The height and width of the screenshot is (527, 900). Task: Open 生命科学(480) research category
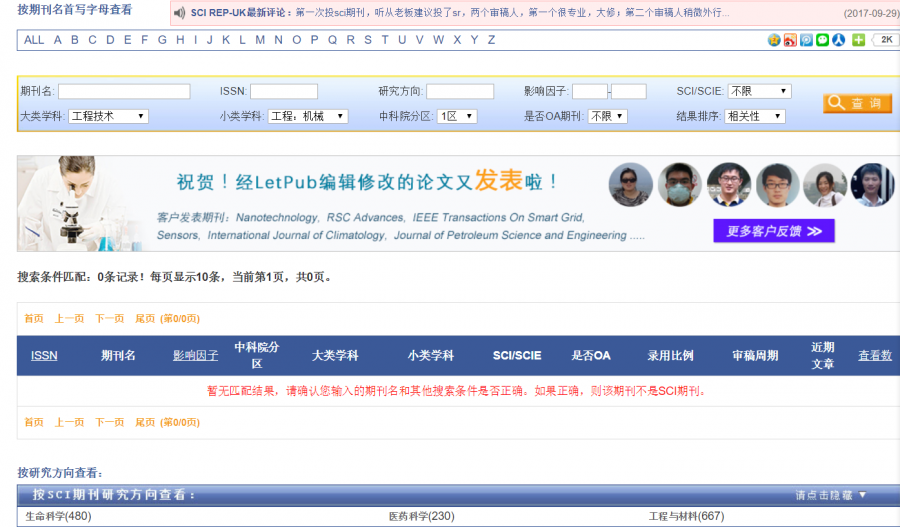(x=58, y=516)
